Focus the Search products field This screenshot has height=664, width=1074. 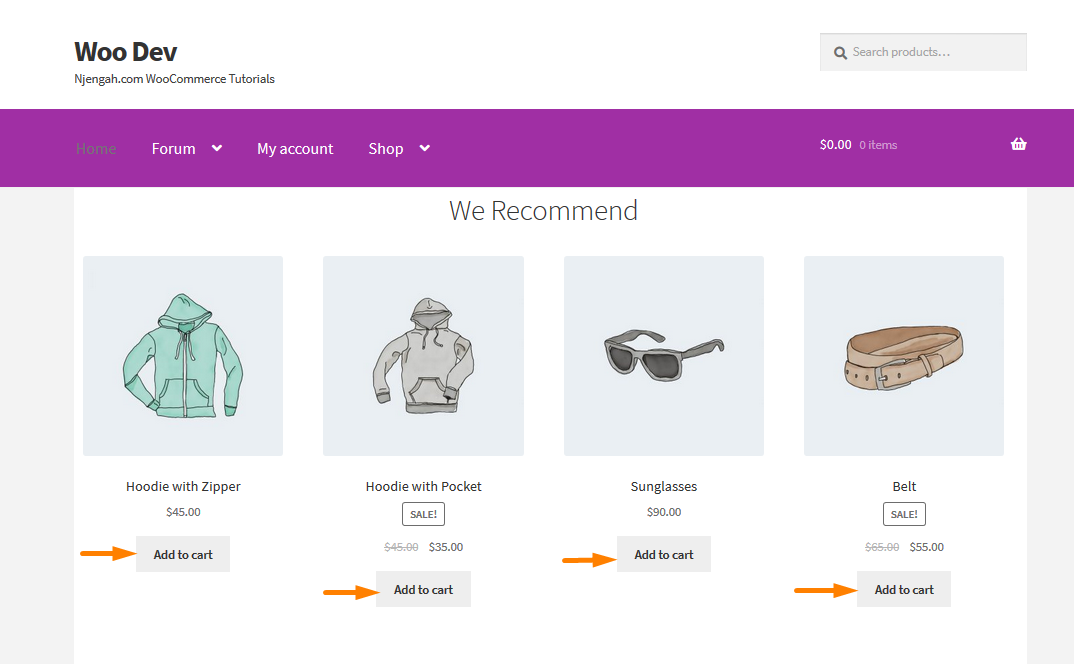923,52
